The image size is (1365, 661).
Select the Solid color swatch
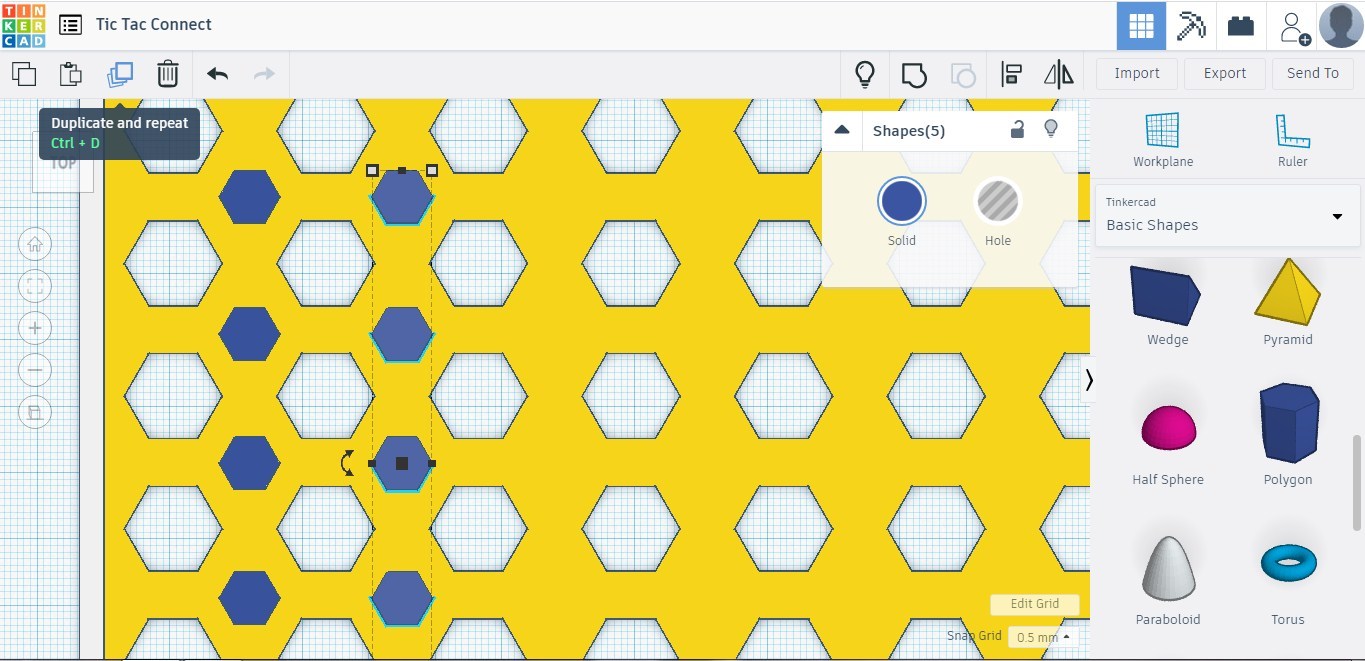tap(901, 200)
